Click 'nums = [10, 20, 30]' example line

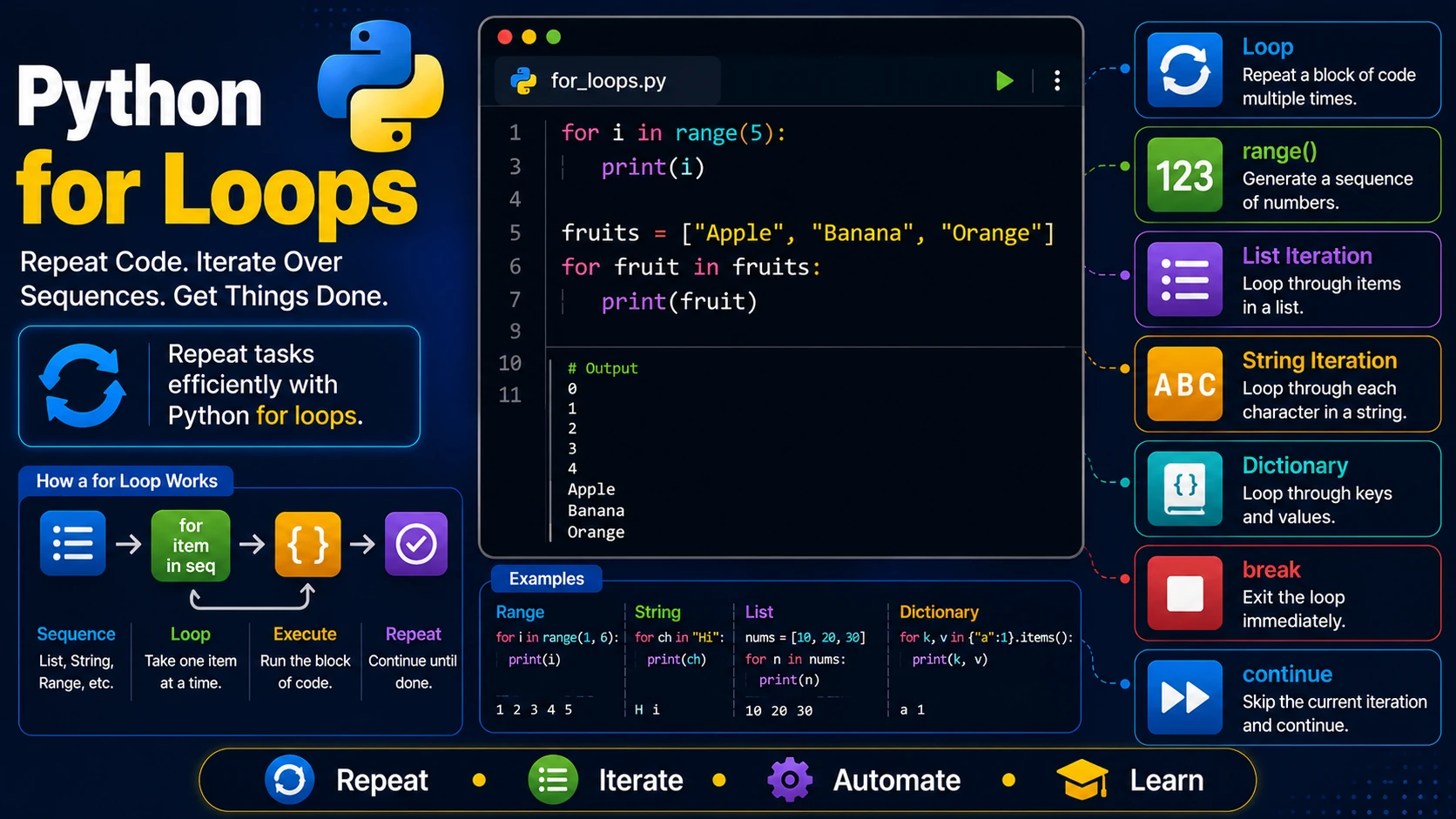point(805,637)
